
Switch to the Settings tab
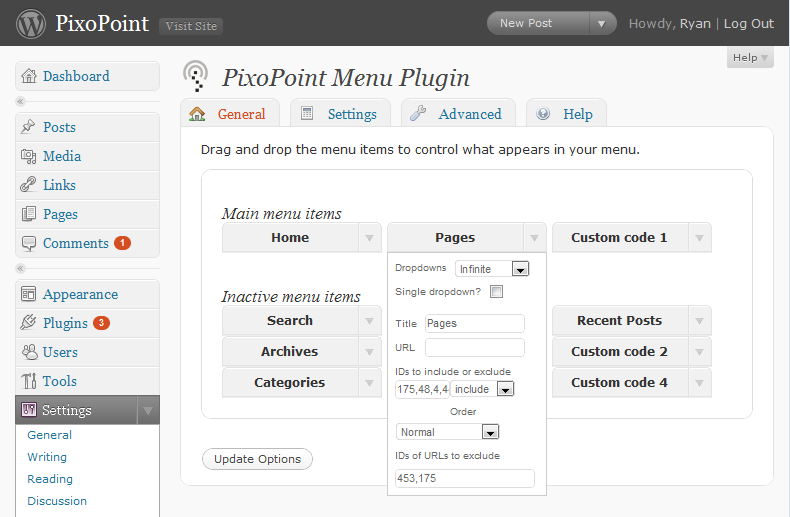[x=341, y=114]
